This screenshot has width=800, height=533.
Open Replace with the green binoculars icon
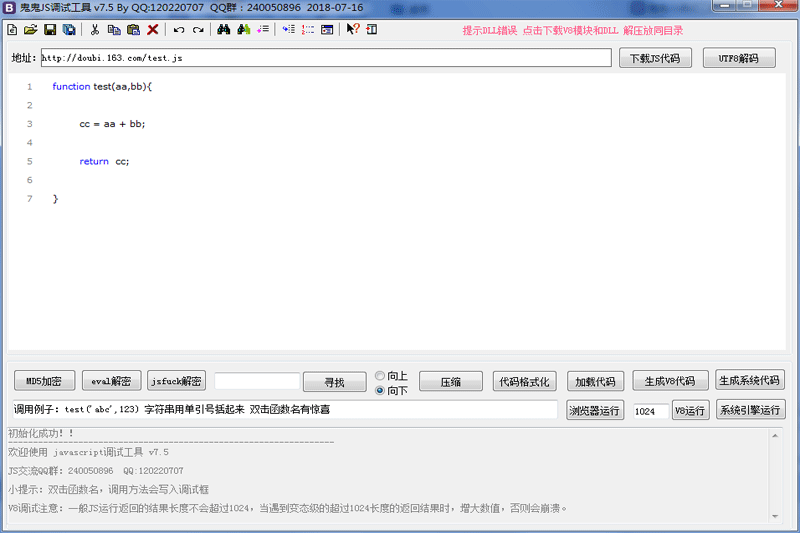[243, 30]
